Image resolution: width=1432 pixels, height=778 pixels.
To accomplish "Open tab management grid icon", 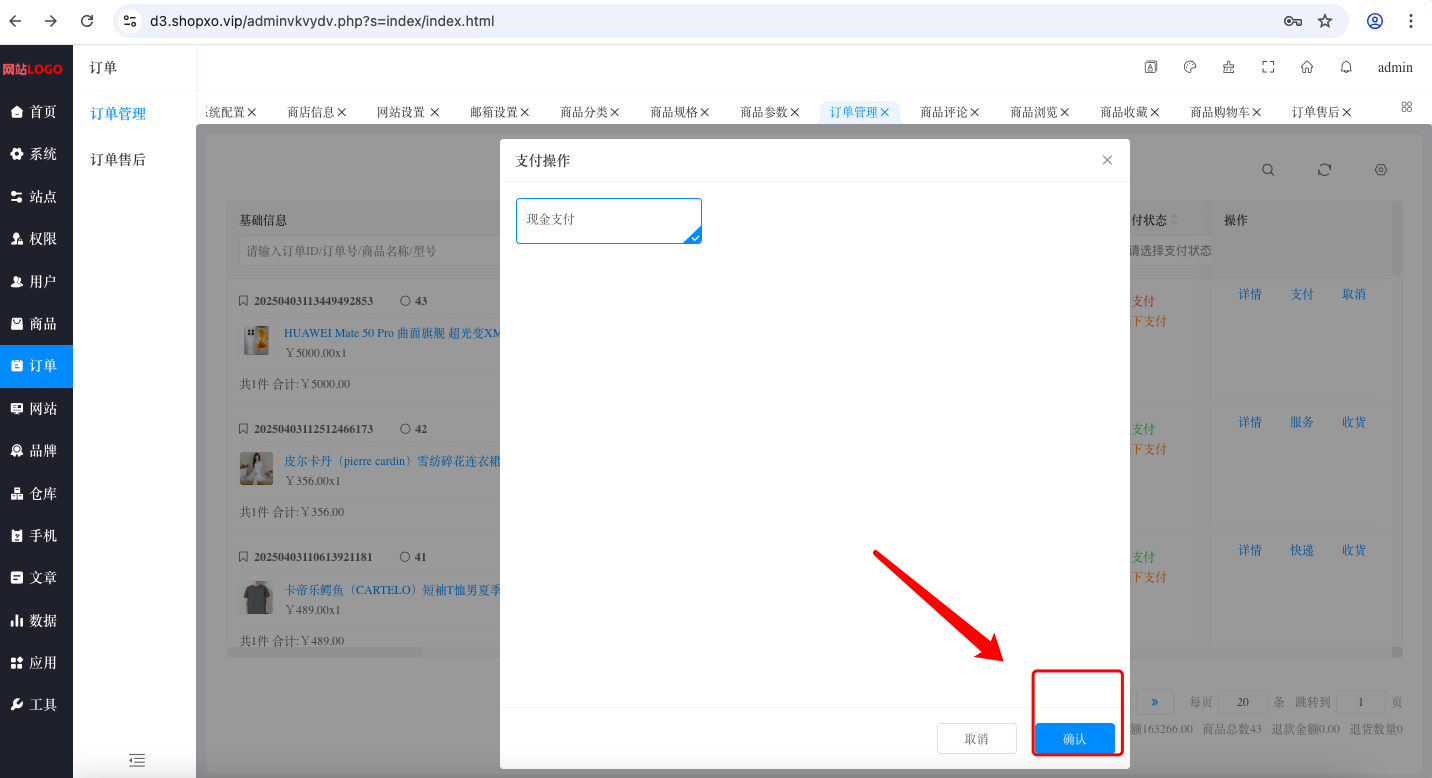I will (1407, 107).
